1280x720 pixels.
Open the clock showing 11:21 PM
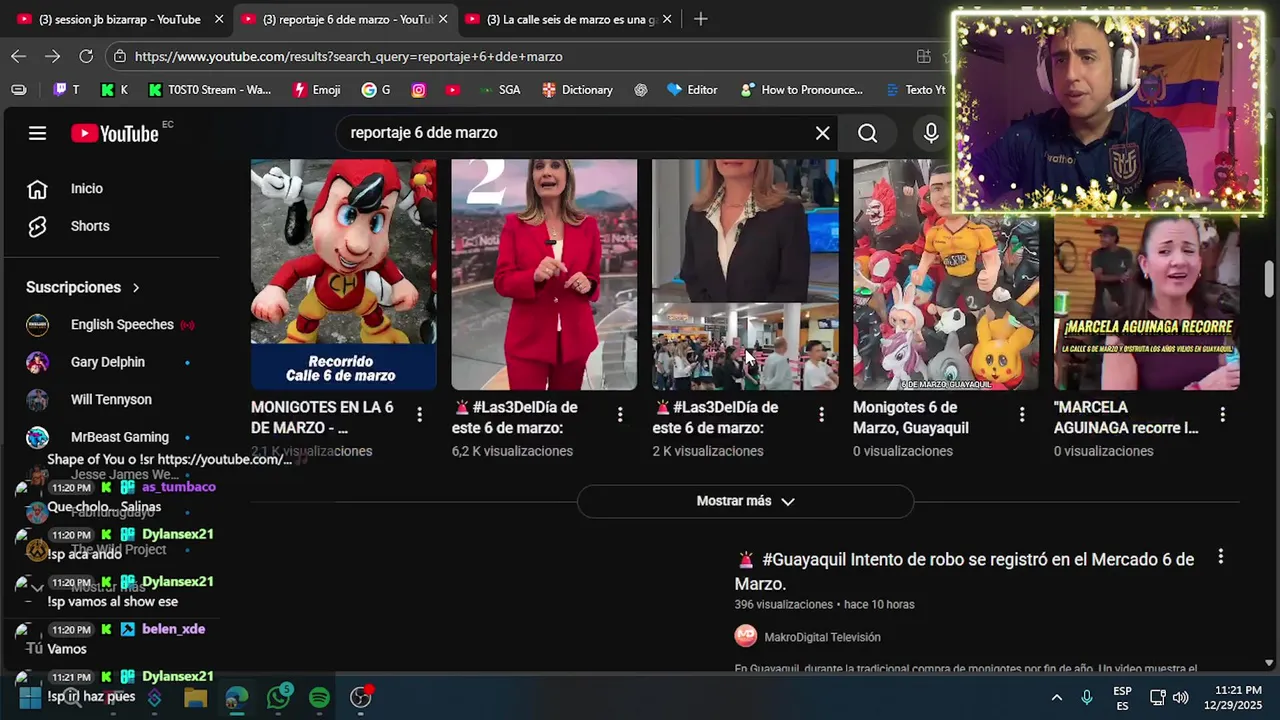click(x=1232, y=697)
